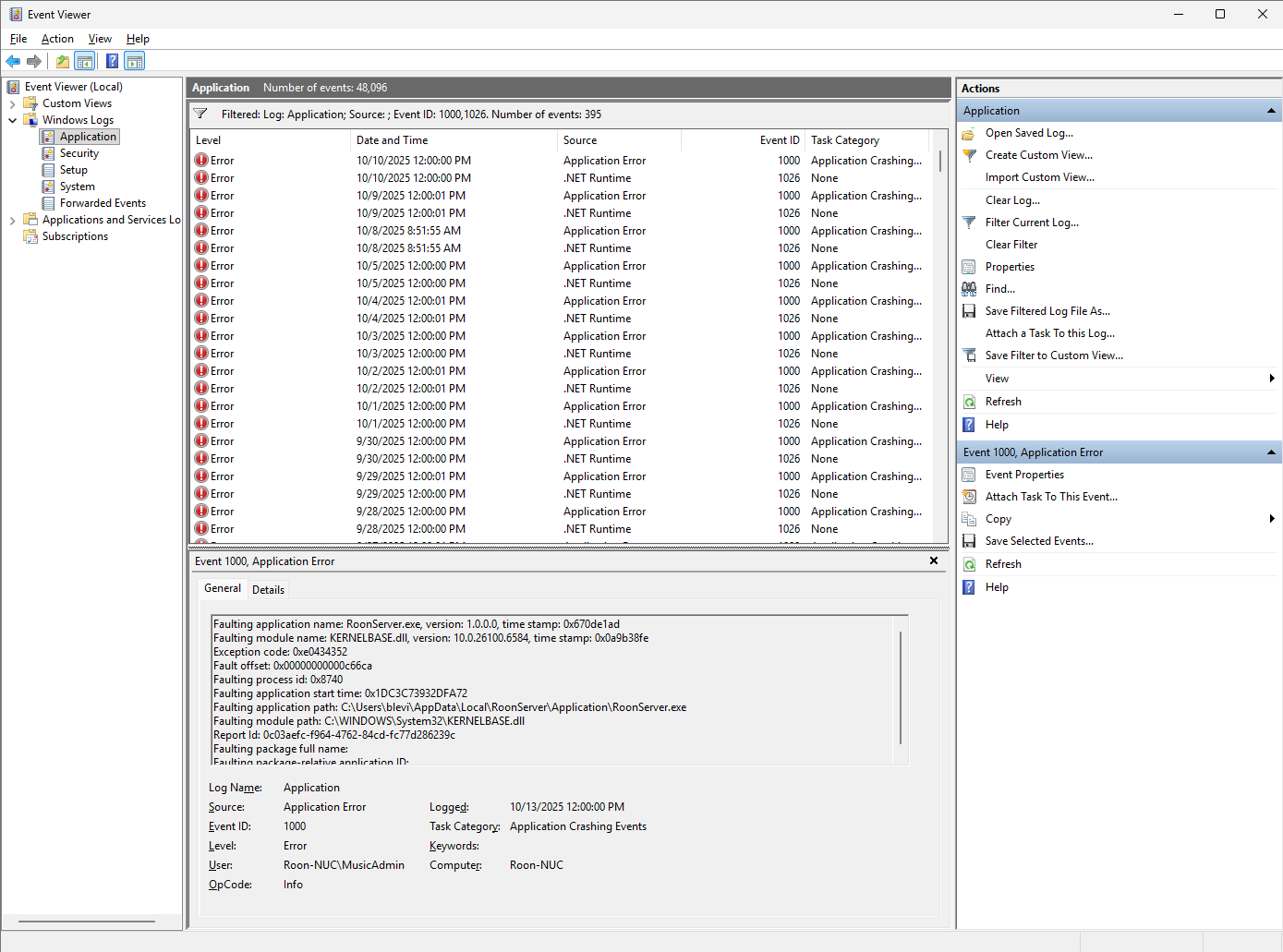Click the event description vertical scrollbar
Screen dimensions: 1283x952
click(901, 688)
